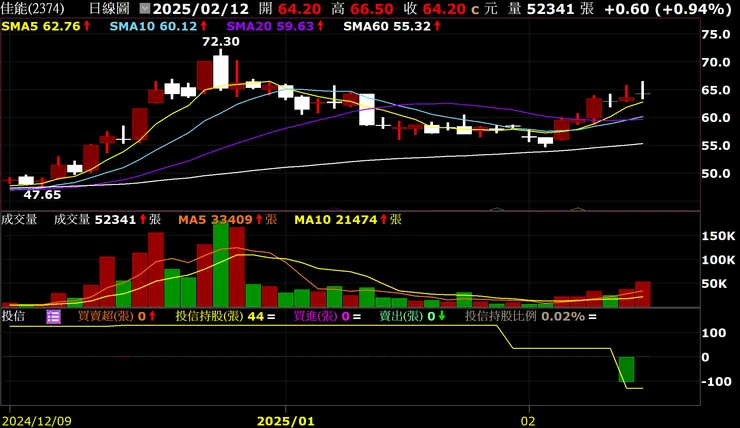Click the 150K volume axis label
The width and height of the screenshot is (740, 428).
click(718, 236)
